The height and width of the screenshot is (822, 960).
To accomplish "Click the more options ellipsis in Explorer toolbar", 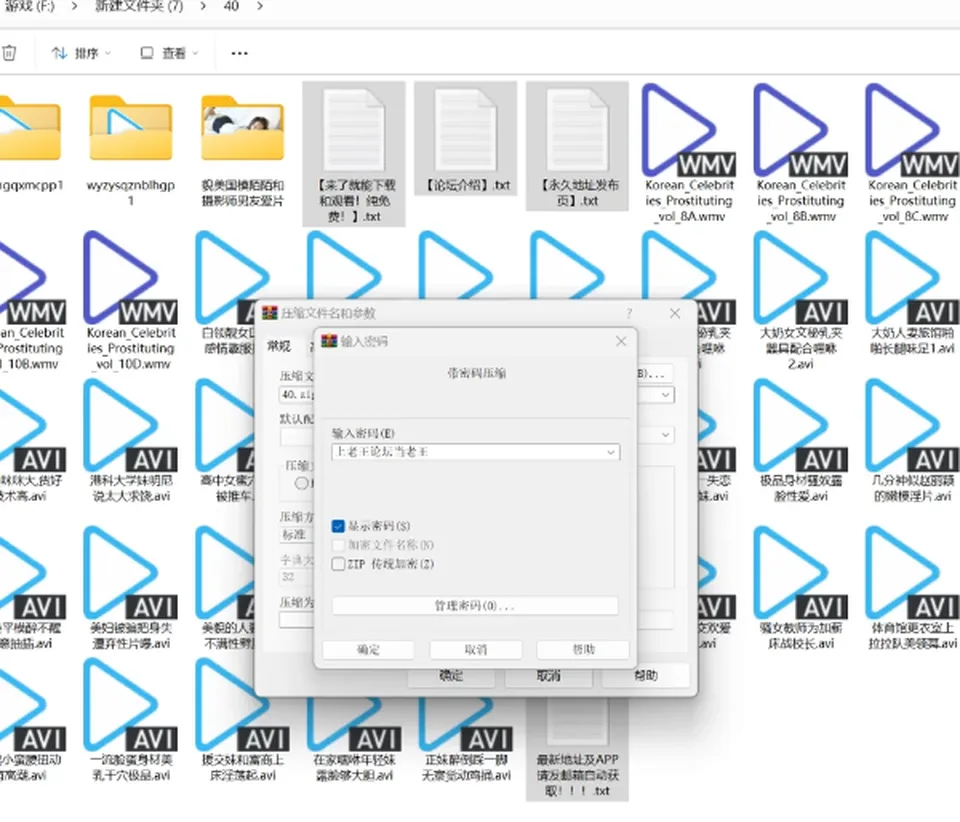I will [x=239, y=53].
